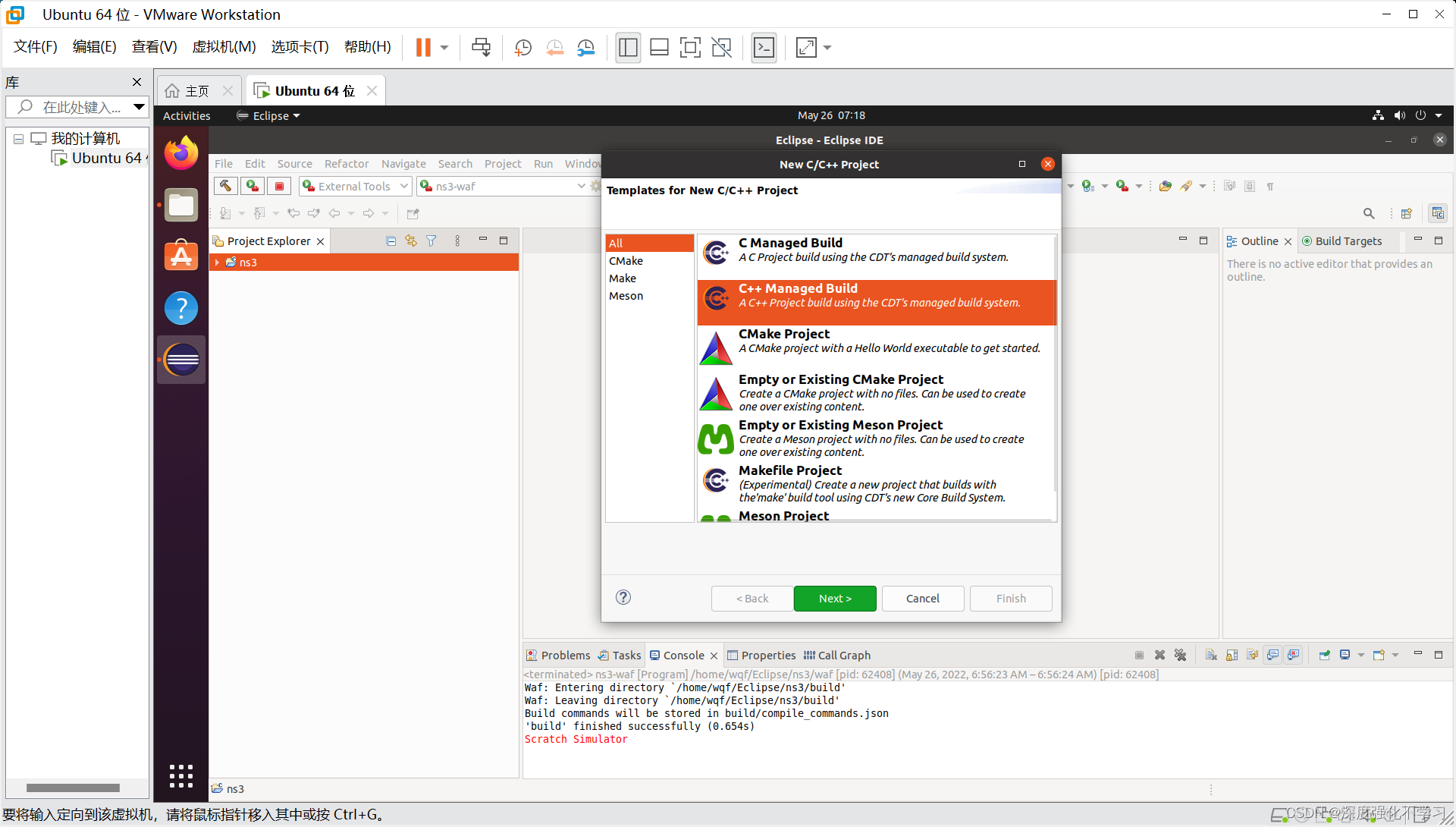Image resolution: width=1456 pixels, height=827 pixels.
Task: Expand the ns3 project tree node
Action: pos(218,263)
